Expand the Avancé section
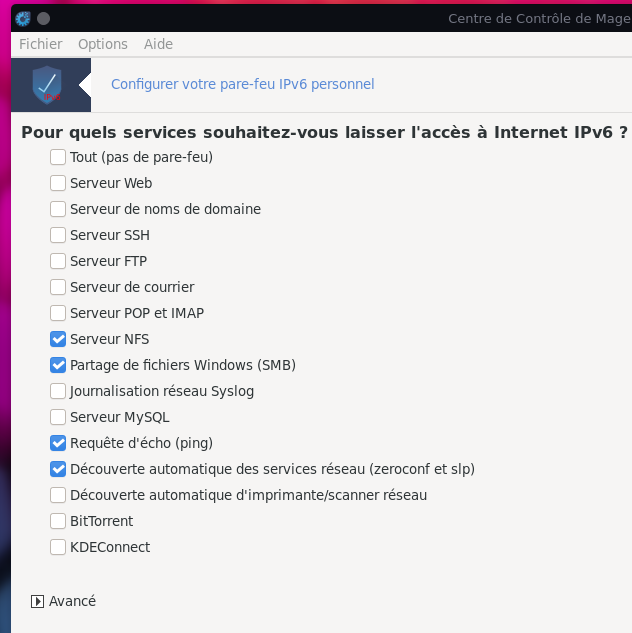The image size is (632, 633). pos(38,601)
